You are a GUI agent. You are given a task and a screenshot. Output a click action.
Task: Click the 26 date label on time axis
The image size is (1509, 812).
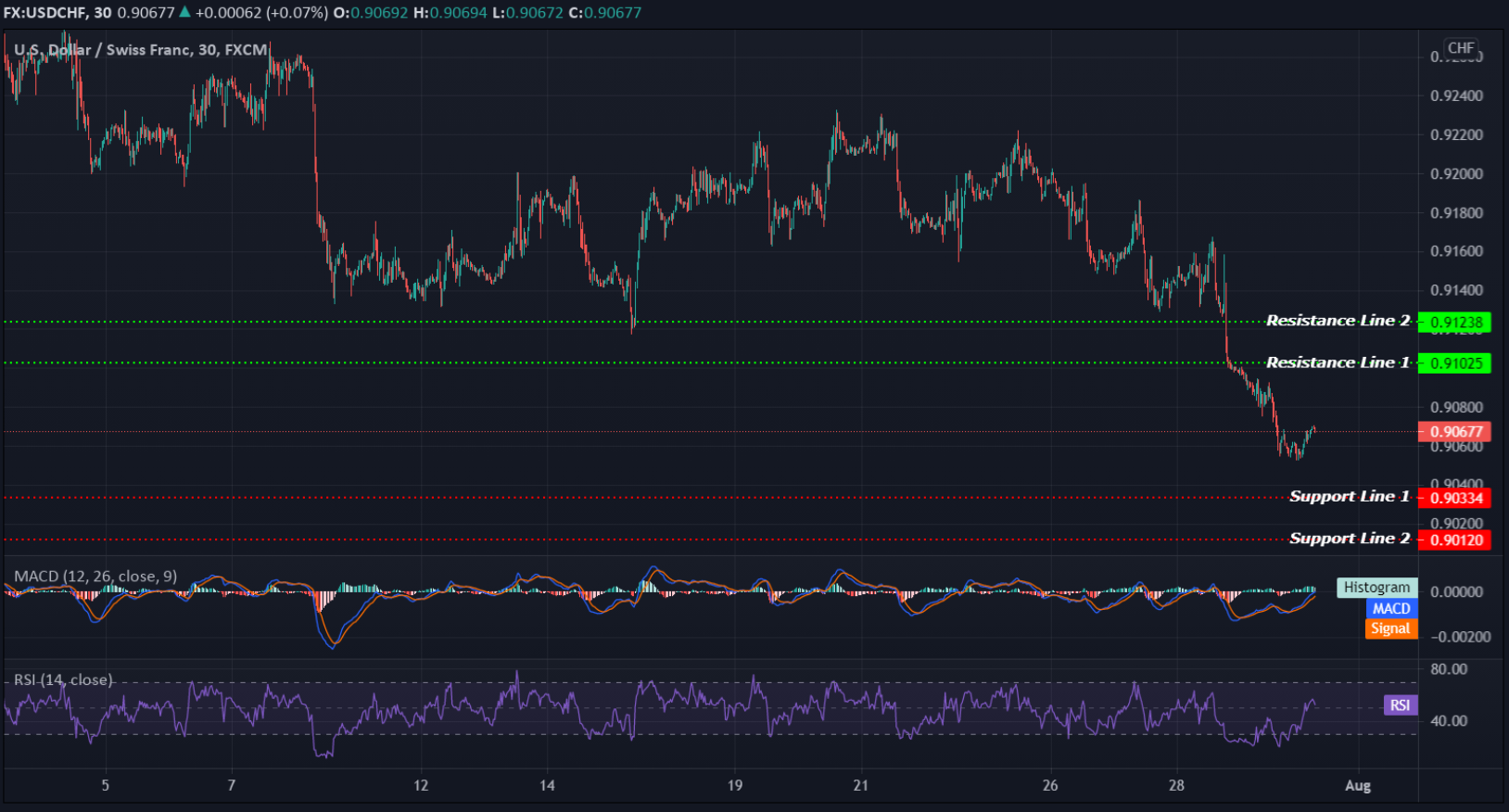click(1050, 786)
